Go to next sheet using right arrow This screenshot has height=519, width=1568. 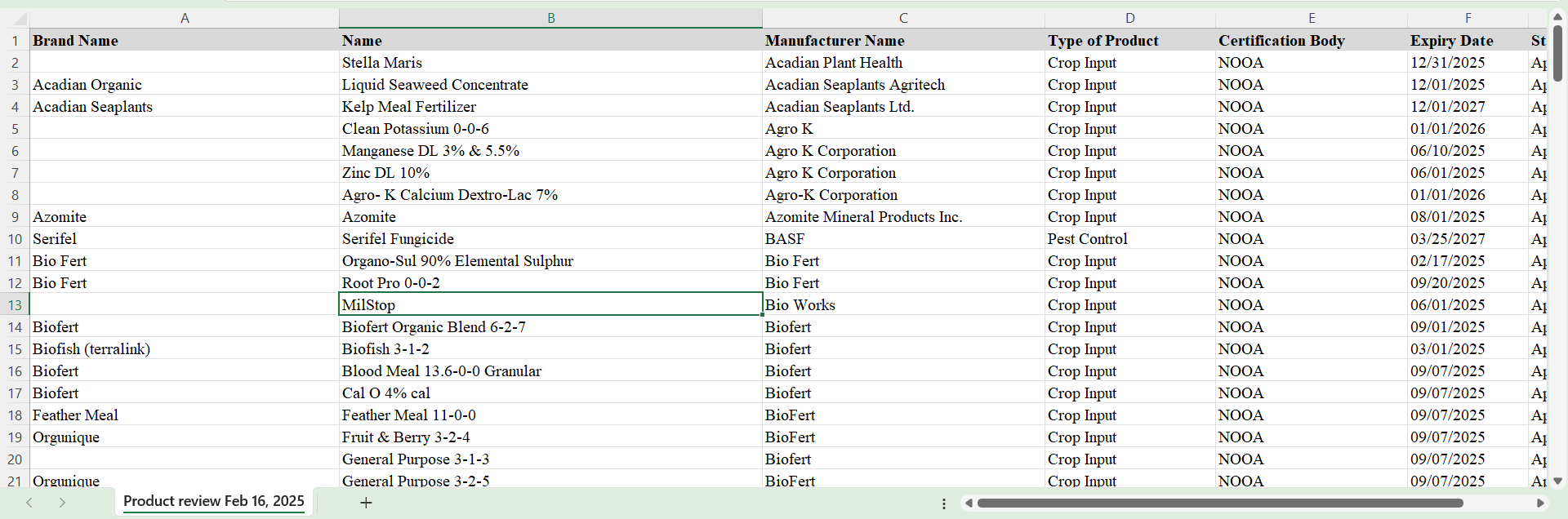pos(62,503)
